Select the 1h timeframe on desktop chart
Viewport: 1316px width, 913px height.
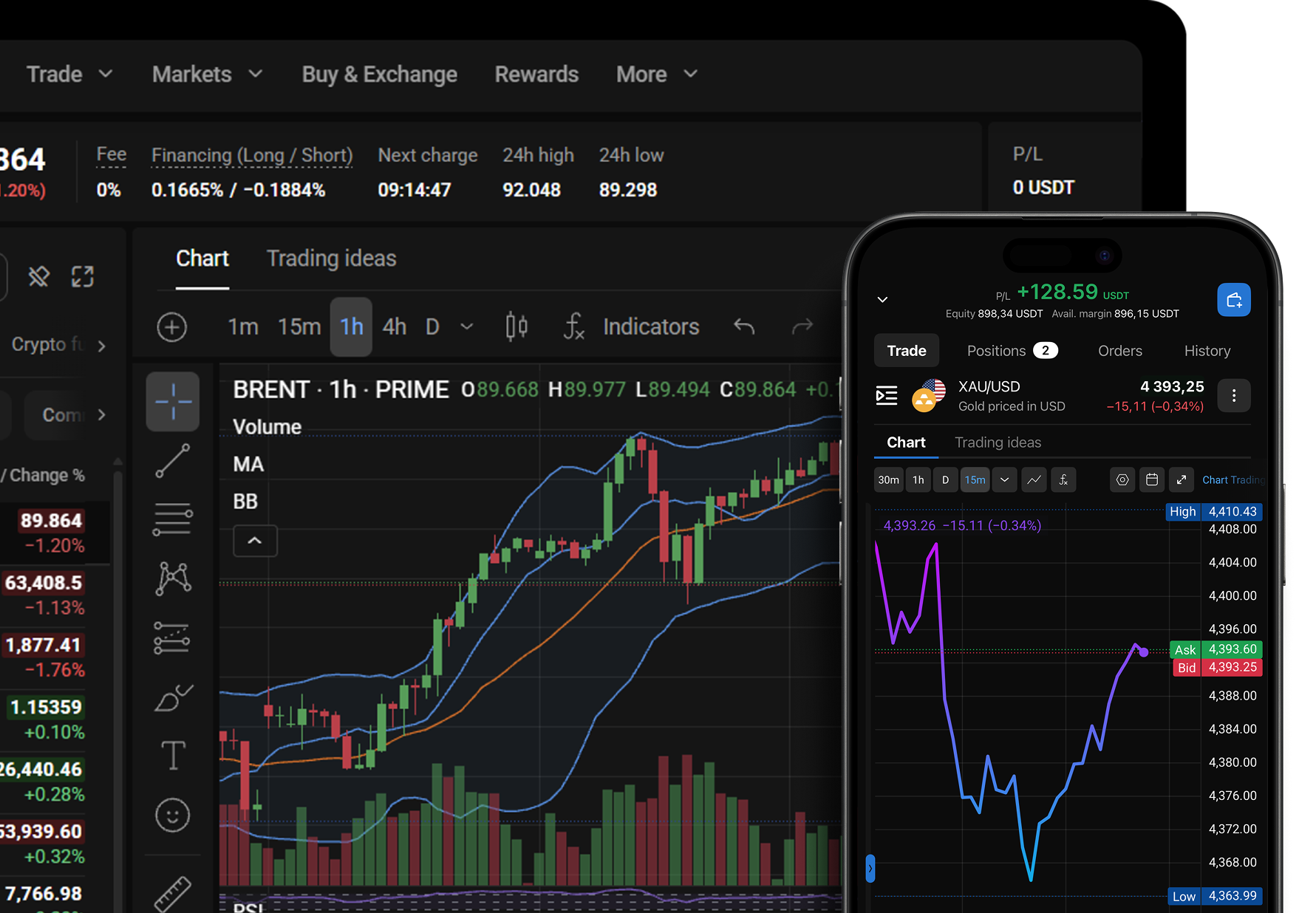[x=351, y=326]
